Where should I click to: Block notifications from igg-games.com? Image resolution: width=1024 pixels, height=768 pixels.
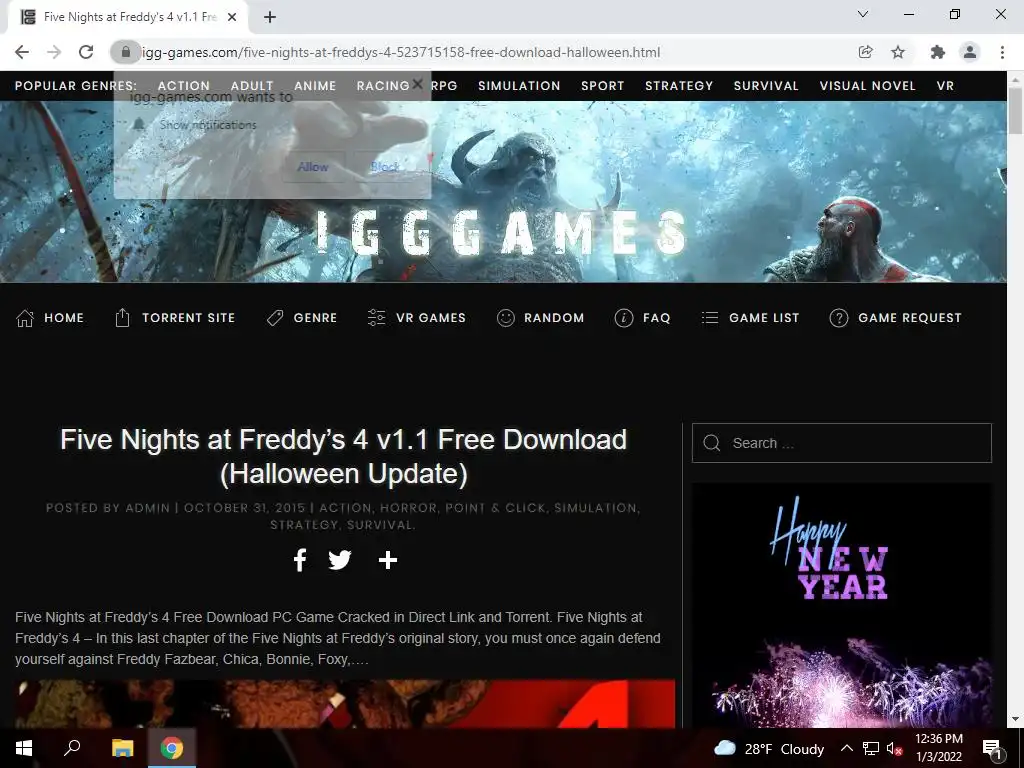point(384,167)
